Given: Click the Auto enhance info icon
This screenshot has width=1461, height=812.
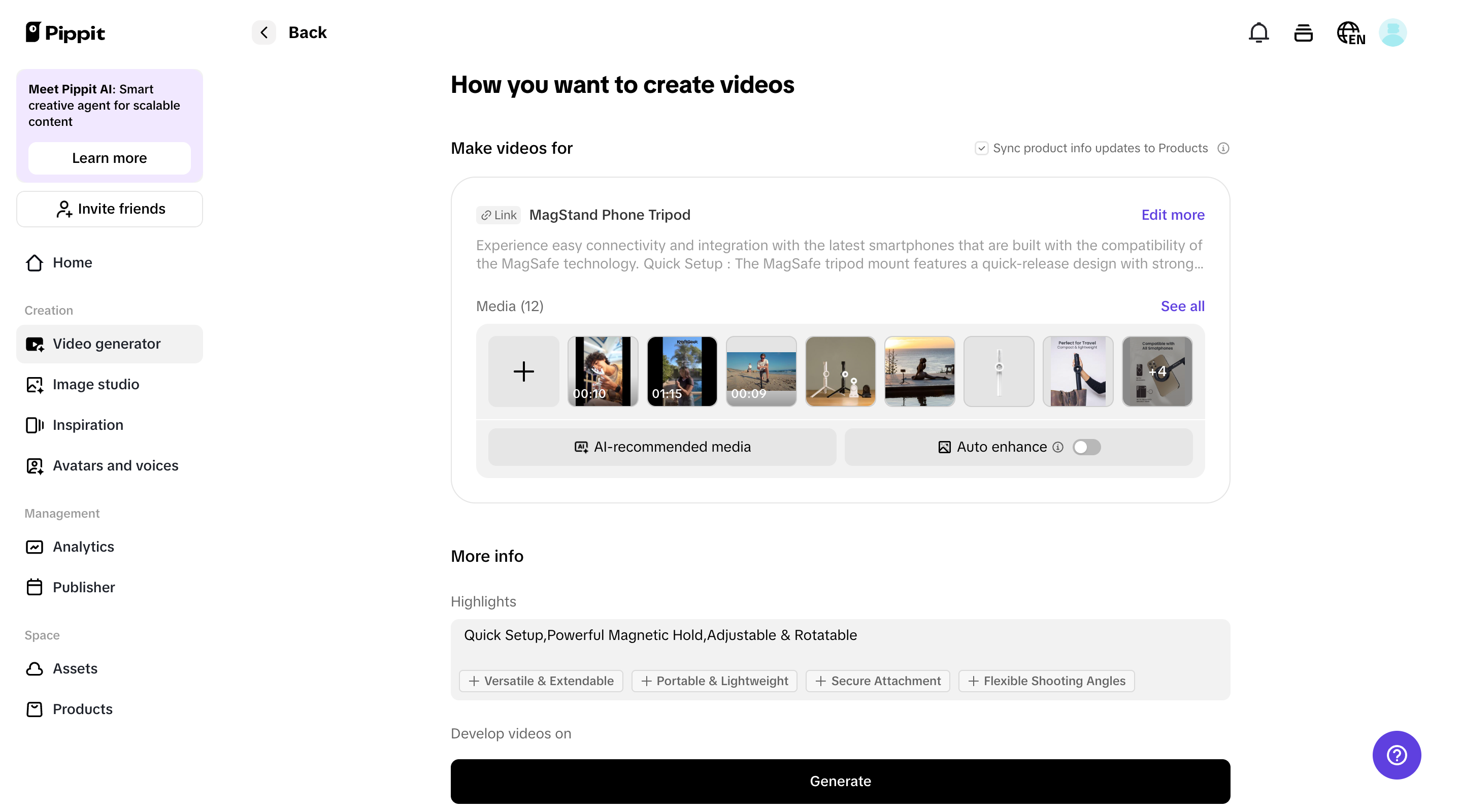Looking at the screenshot, I should (x=1057, y=448).
